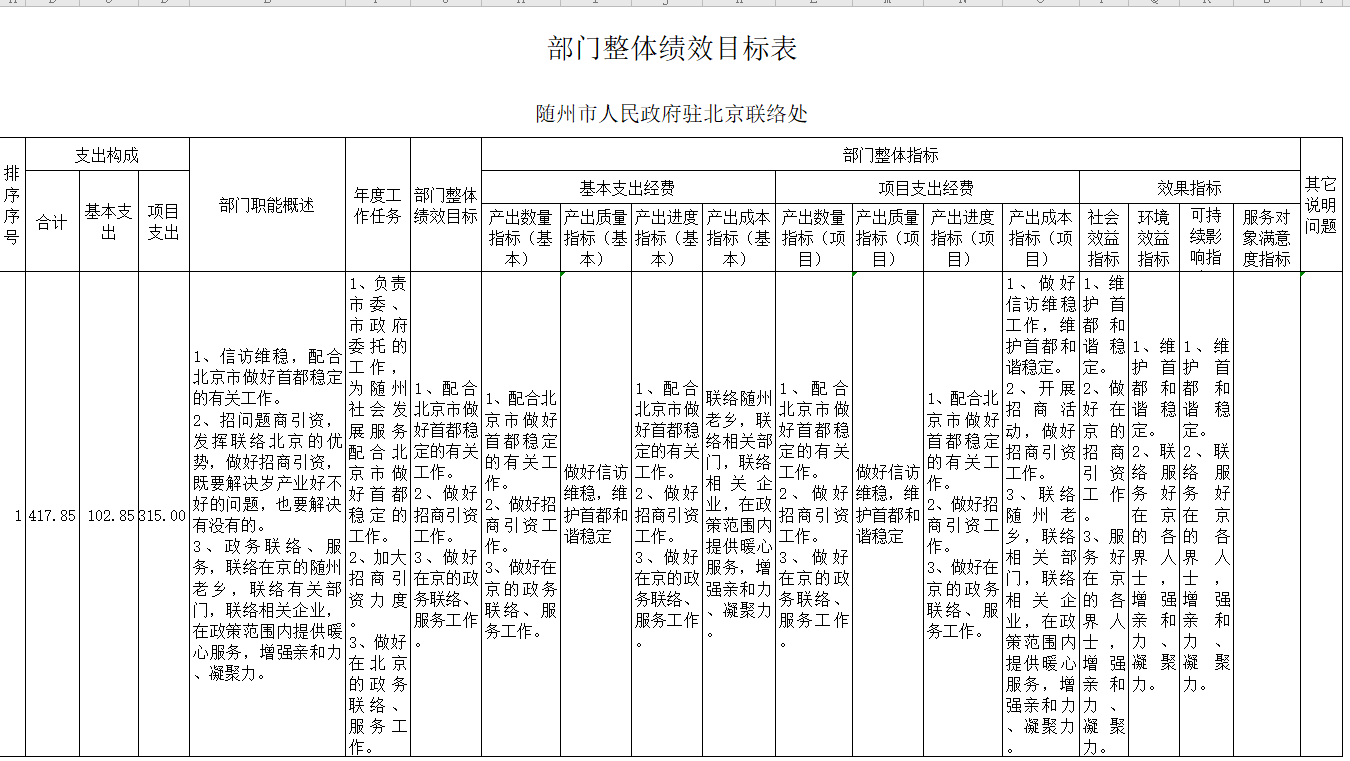The image size is (1350, 761).
Task: Select the 年度工作任务 header cell
Action: (377, 205)
